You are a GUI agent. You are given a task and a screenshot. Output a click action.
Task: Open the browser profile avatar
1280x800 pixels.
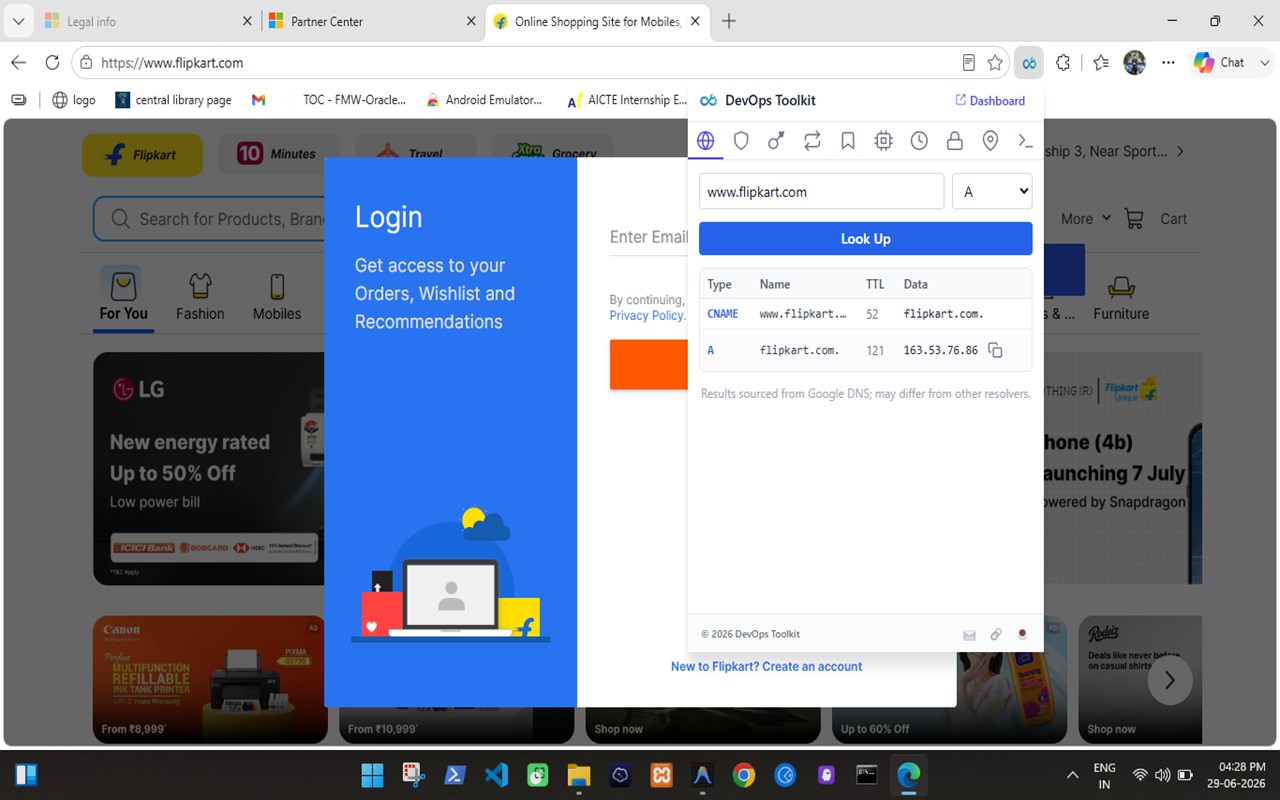(1134, 63)
